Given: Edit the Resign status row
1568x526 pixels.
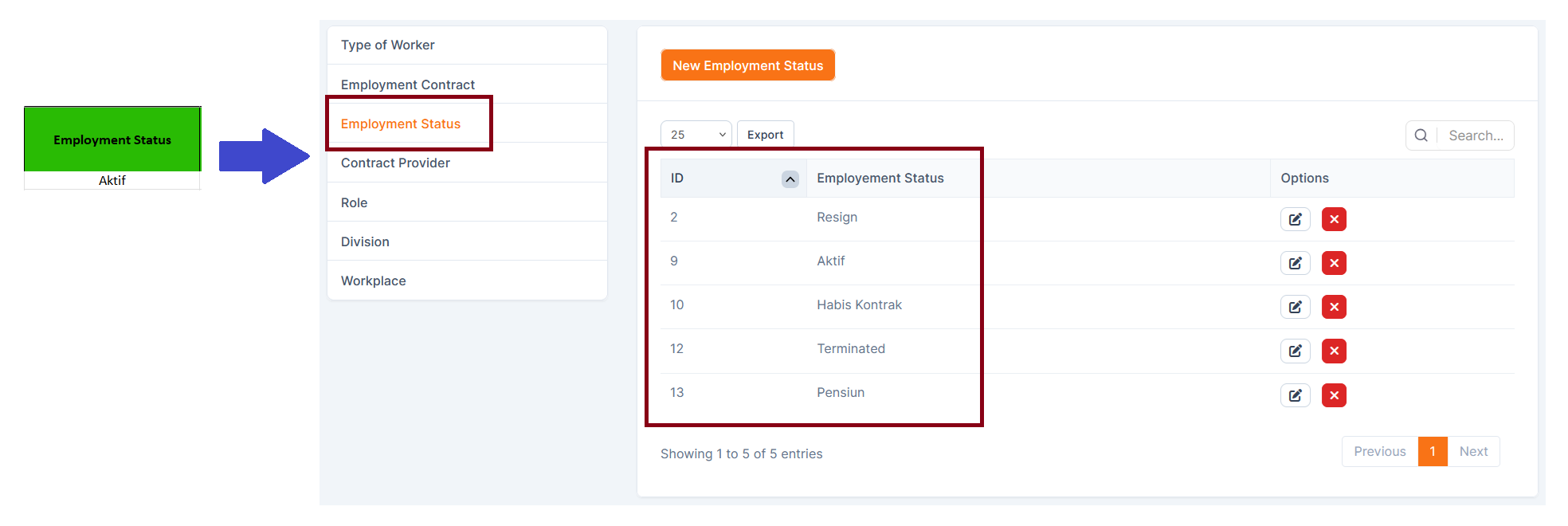Looking at the screenshot, I should click(1295, 219).
